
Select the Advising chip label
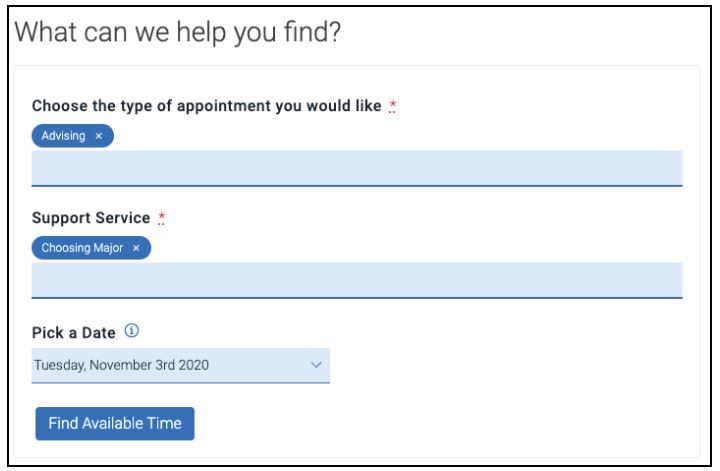click(x=64, y=136)
